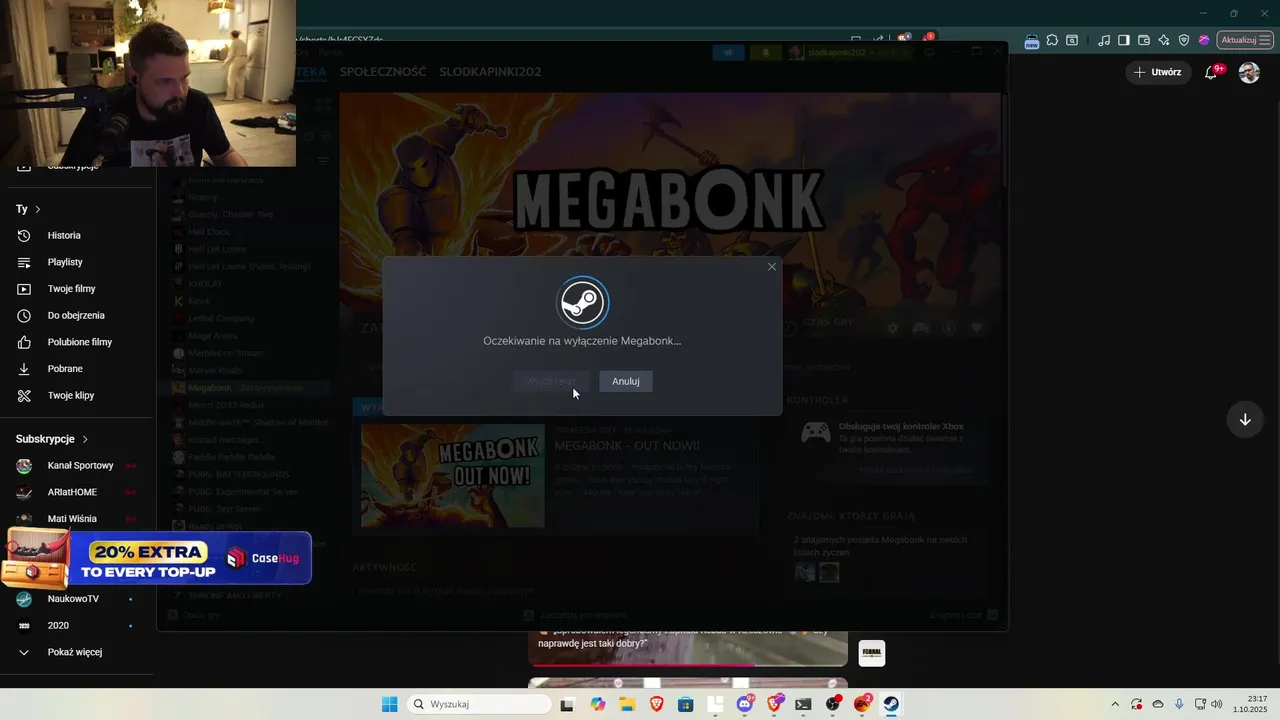Click the Aktualizuj browser update button
The image size is (1280, 720).
click(x=1244, y=40)
